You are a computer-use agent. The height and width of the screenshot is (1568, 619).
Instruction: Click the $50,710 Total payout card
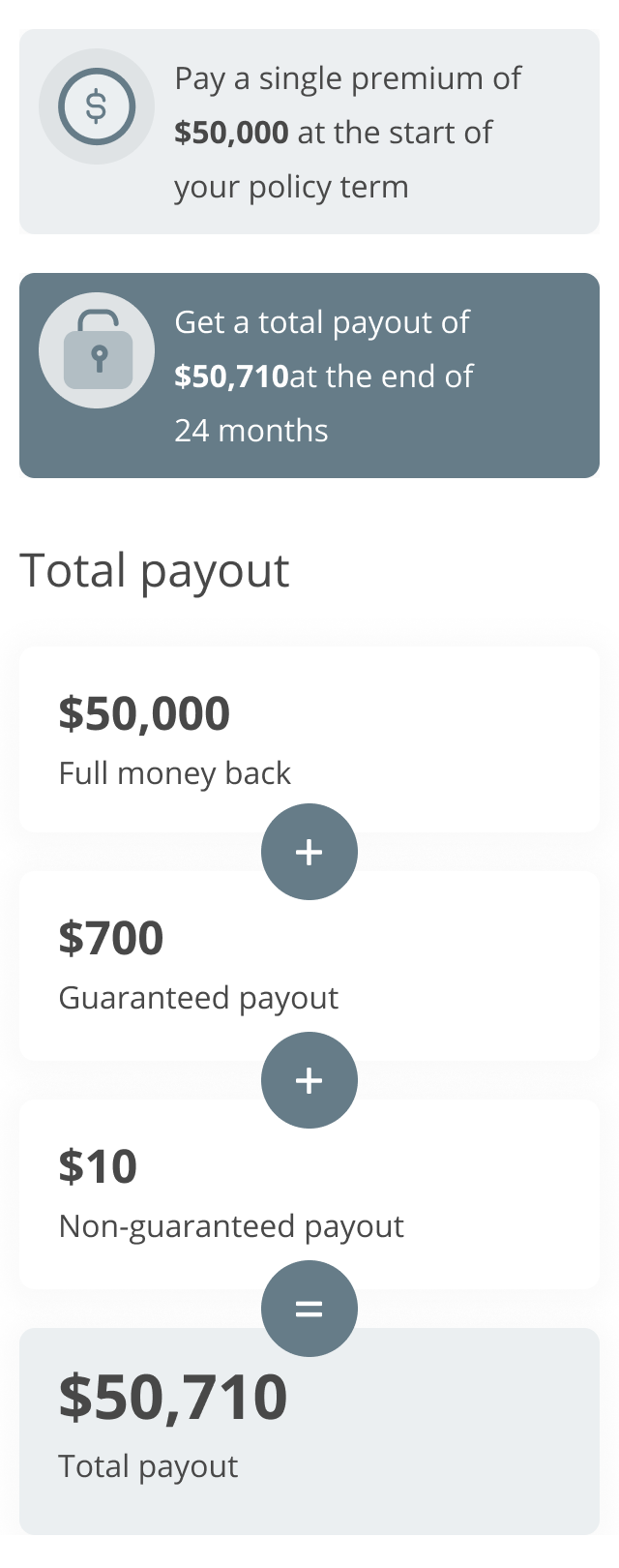click(x=309, y=1423)
